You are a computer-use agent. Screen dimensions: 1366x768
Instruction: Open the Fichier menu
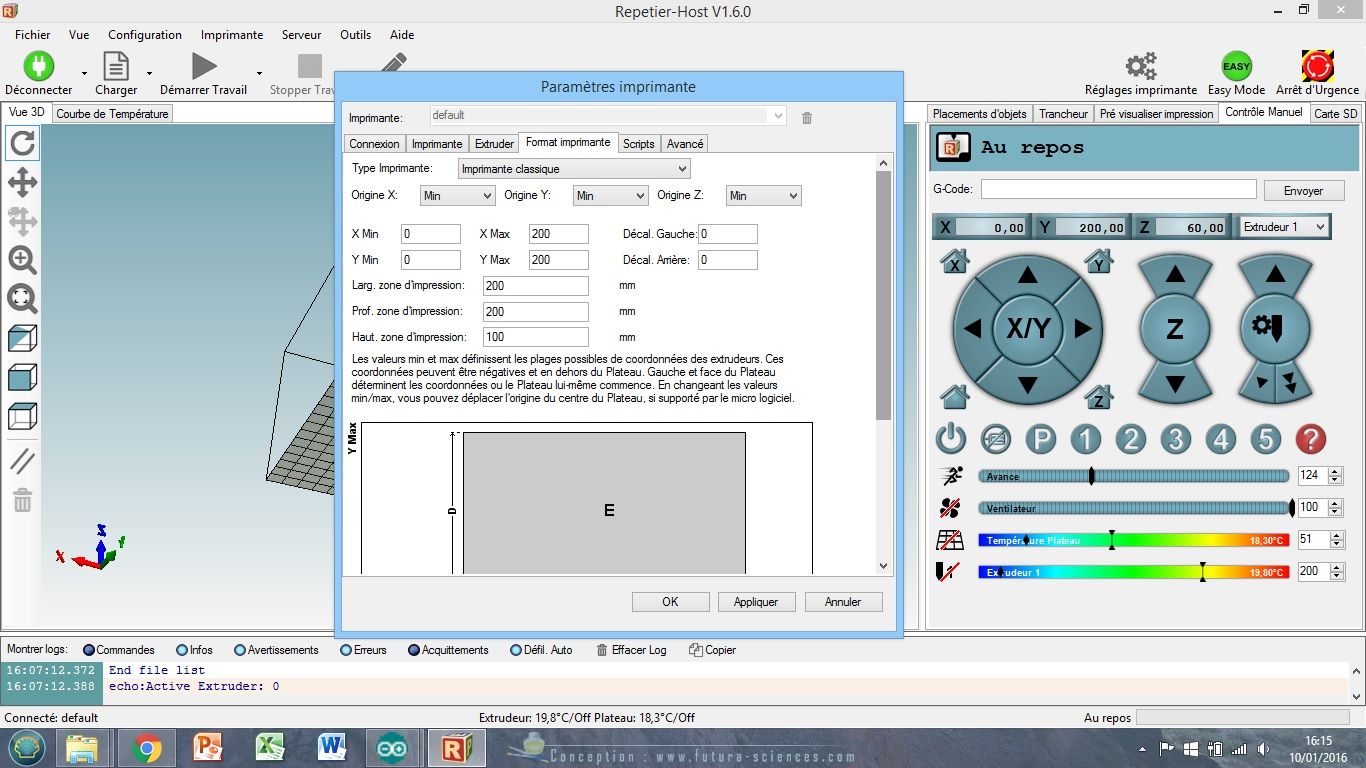(33, 35)
